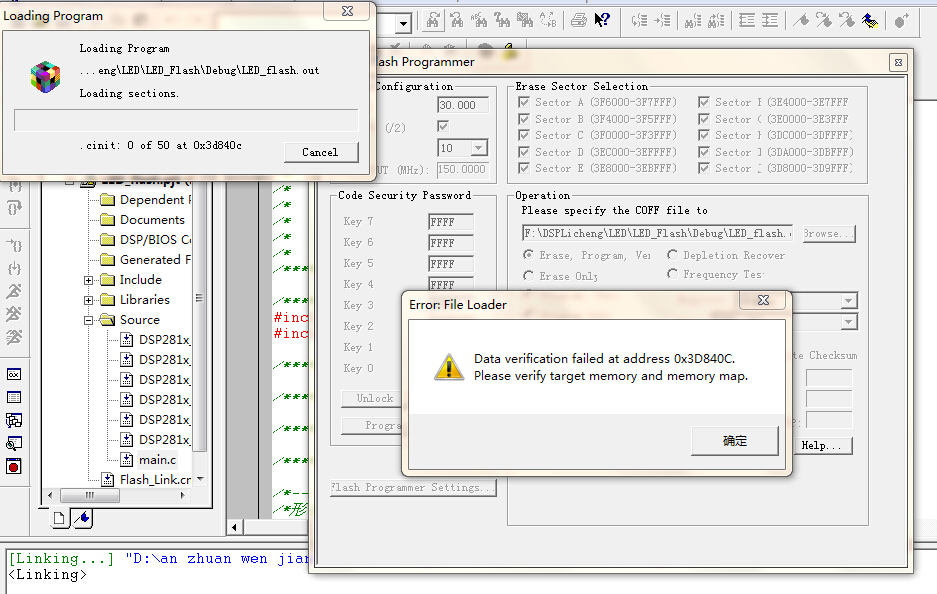
Task: Toggle the (/2) clock divider checkbox
Action: pos(443,126)
